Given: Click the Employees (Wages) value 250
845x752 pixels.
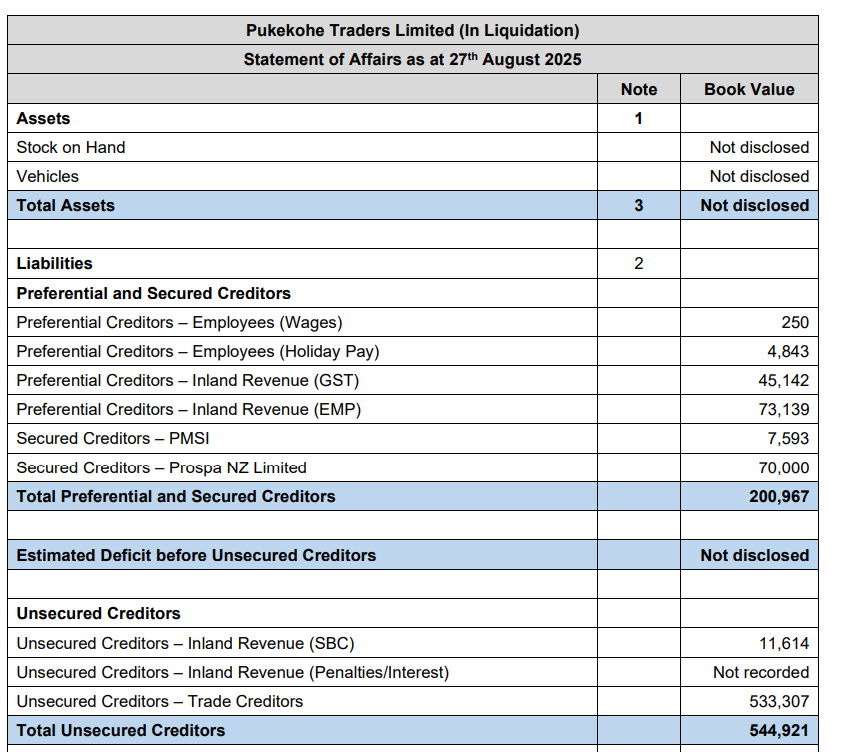Looking at the screenshot, I should pyautogui.click(x=795, y=322).
